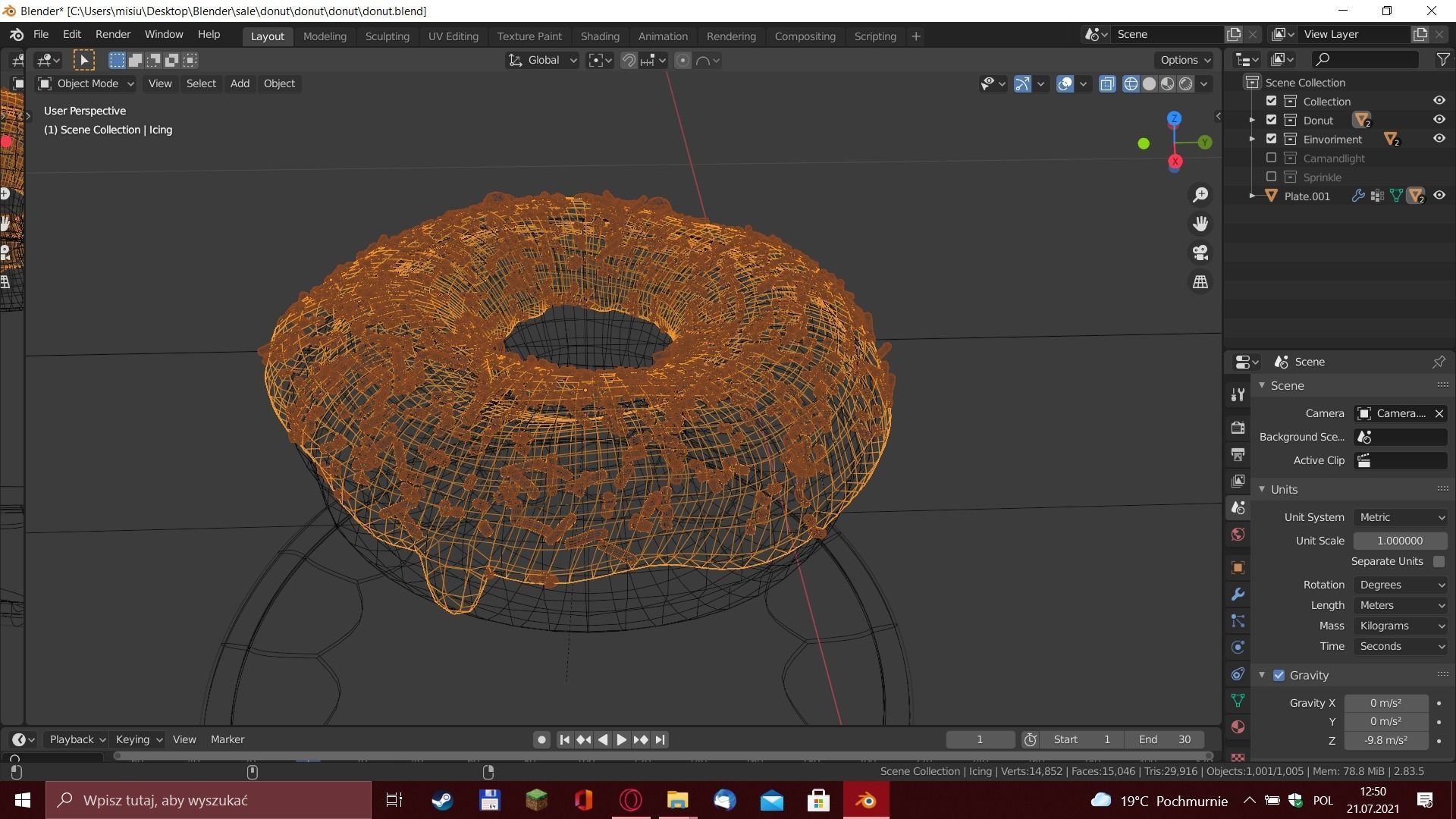Open the Object Mode dropdown
Viewport: 1456px width, 819px height.
coord(86,83)
